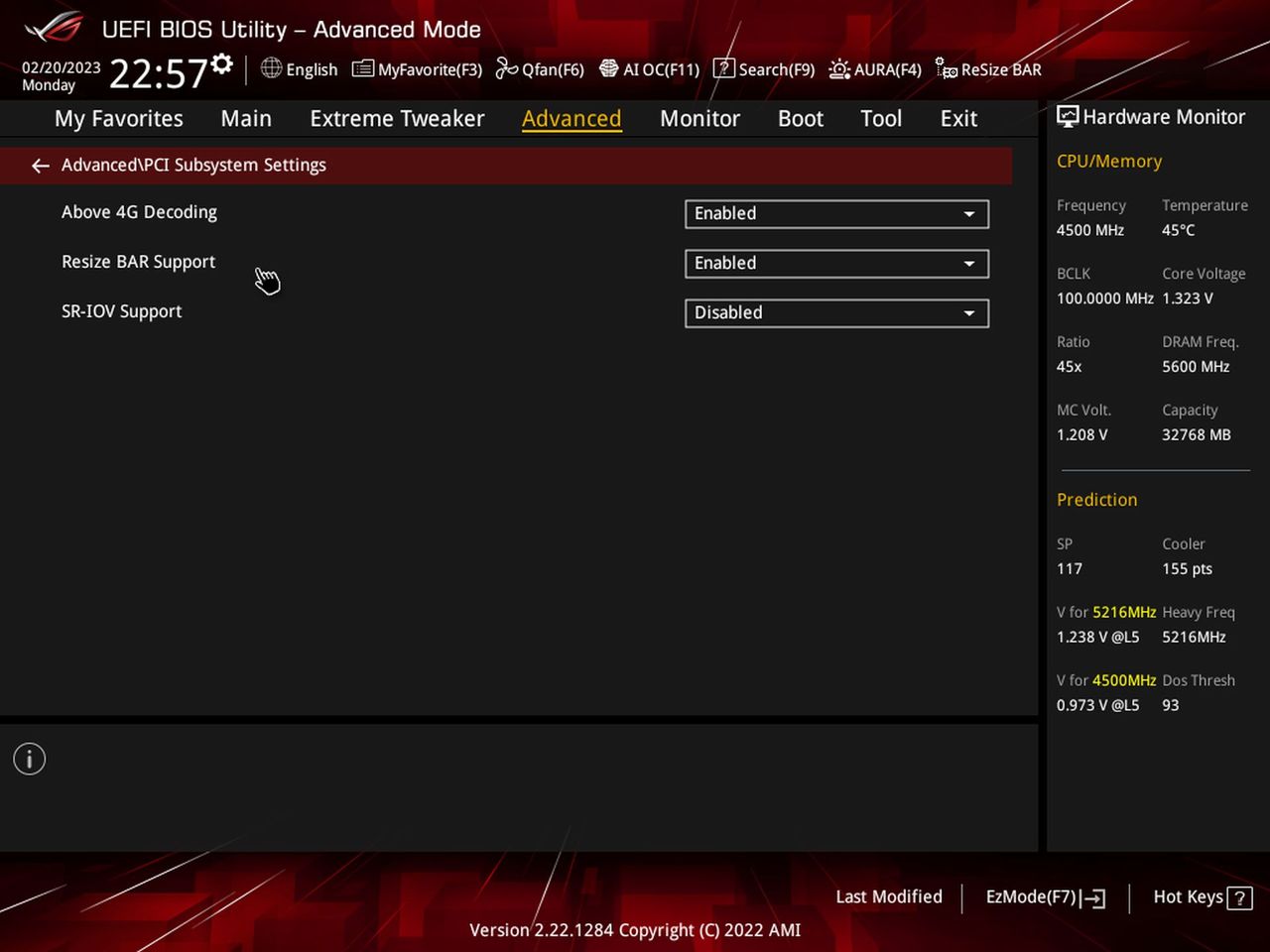
Task: Click the SP value 117
Action: pos(1070,569)
